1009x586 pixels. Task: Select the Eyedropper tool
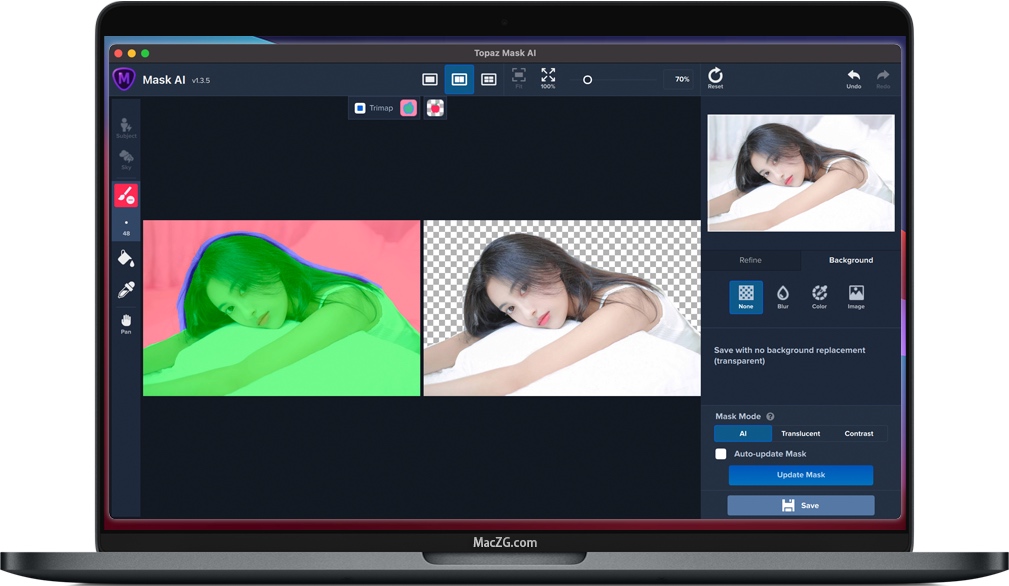[x=125, y=290]
